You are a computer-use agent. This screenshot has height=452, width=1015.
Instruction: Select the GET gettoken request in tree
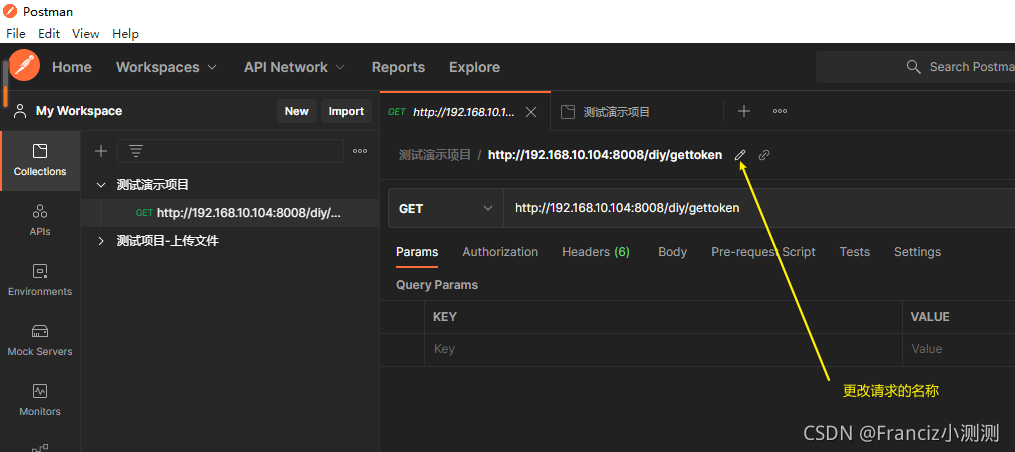pyautogui.click(x=230, y=213)
